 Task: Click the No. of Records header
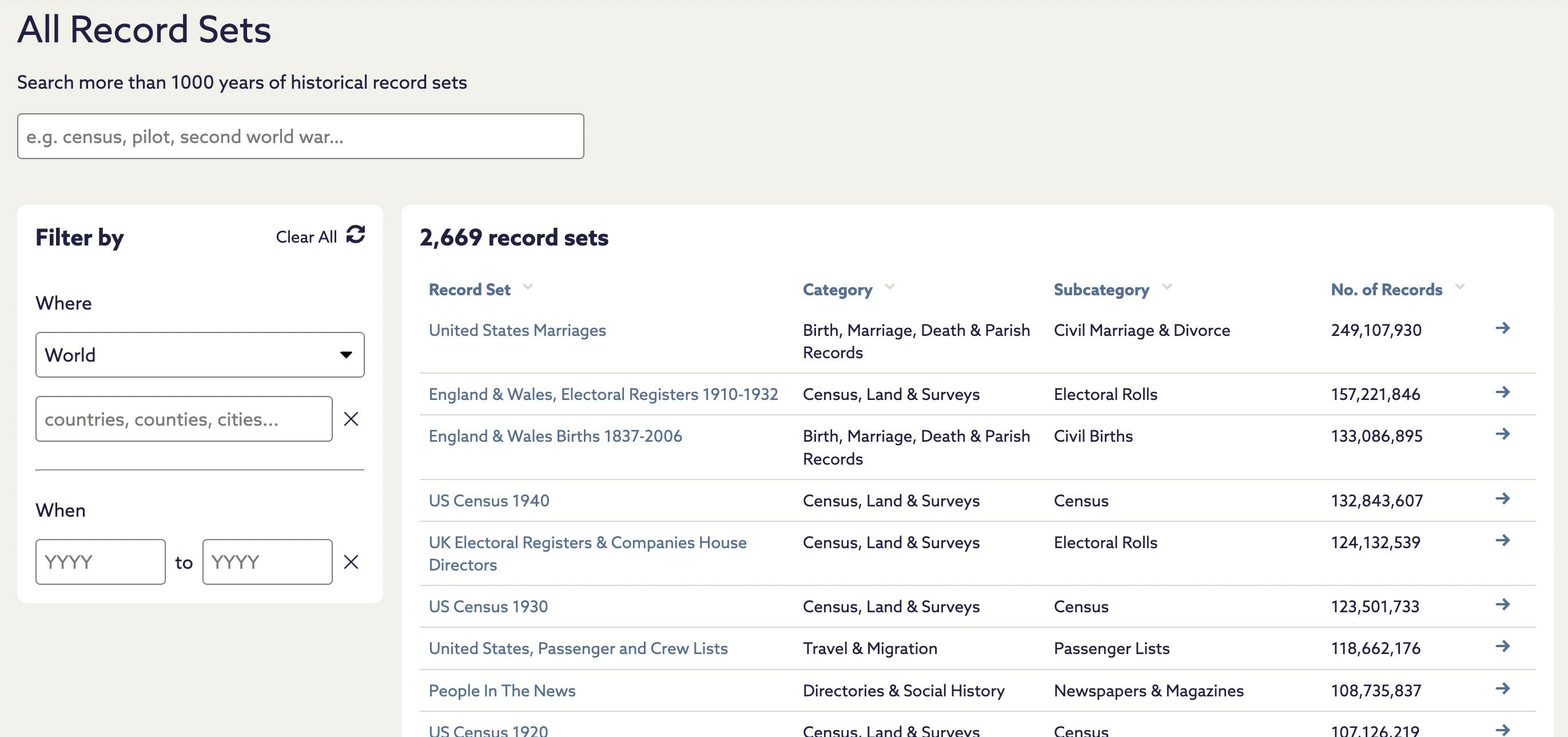[x=1386, y=290]
